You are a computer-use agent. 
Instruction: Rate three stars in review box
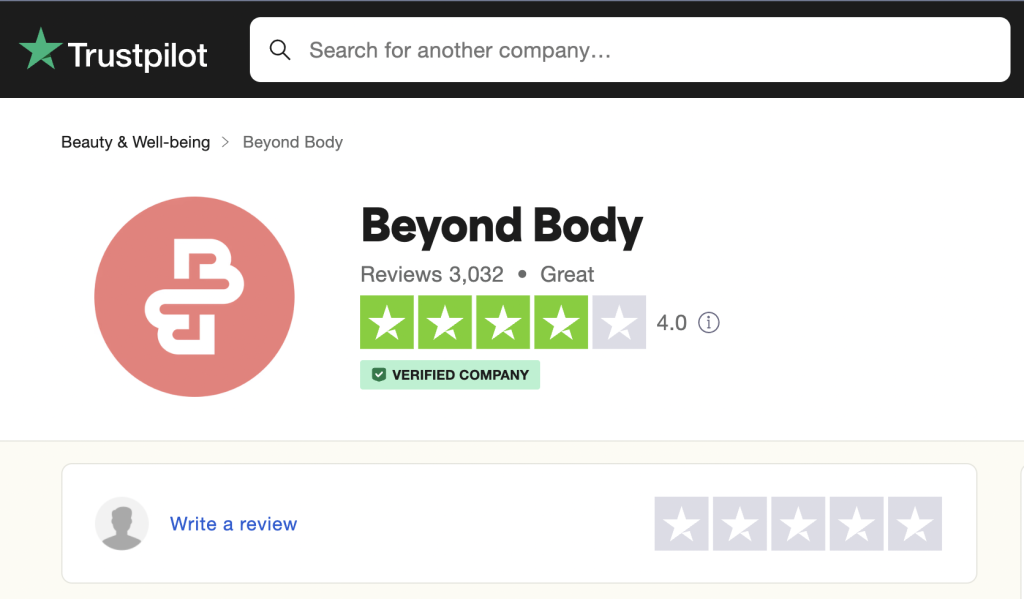point(798,524)
